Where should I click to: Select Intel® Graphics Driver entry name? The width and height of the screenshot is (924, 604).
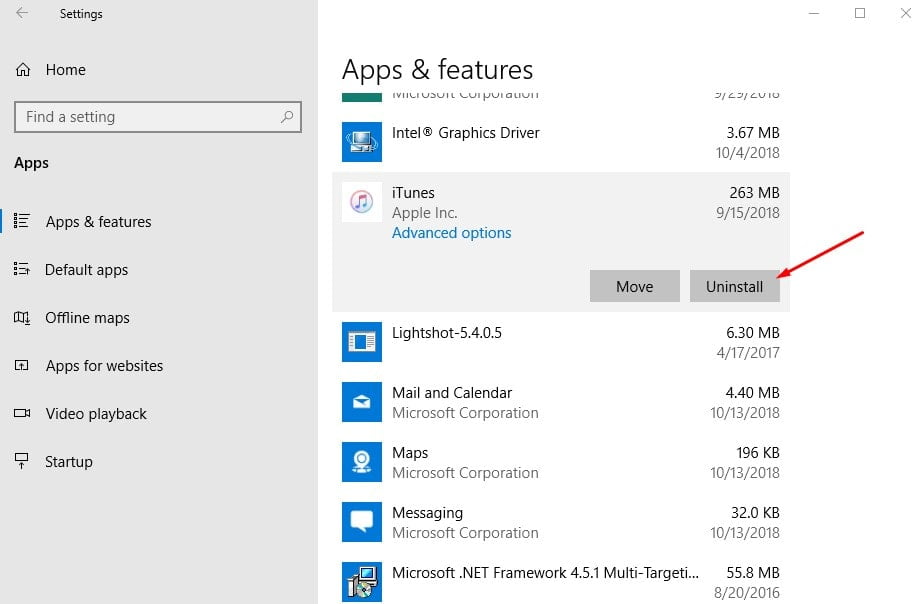coord(466,133)
